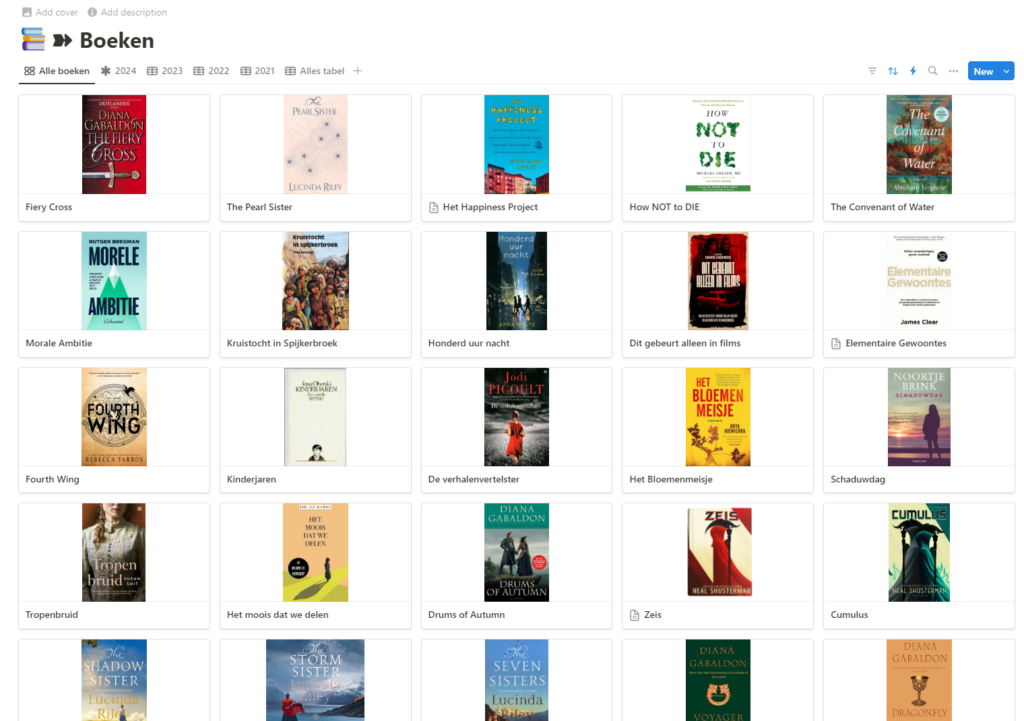This screenshot has width=1024, height=721.
Task: Click Morale Ambitie title text
Action: (x=59, y=344)
